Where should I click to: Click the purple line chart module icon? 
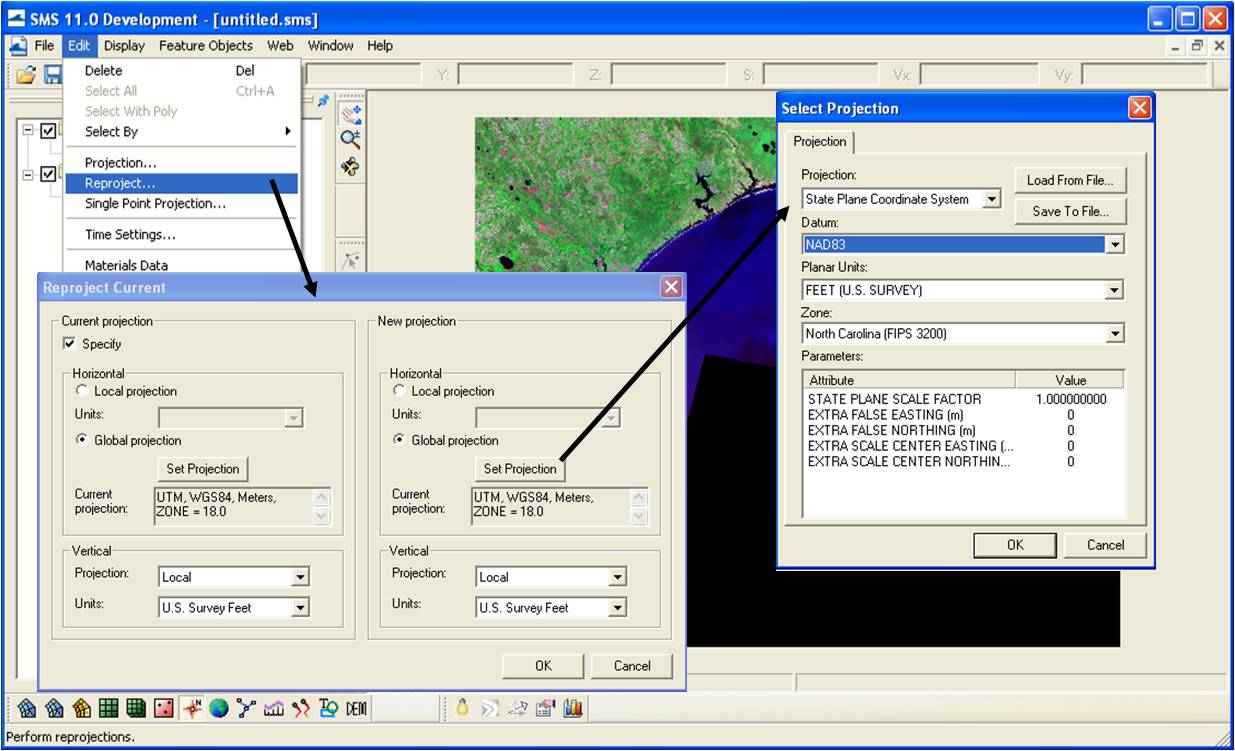click(x=273, y=709)
